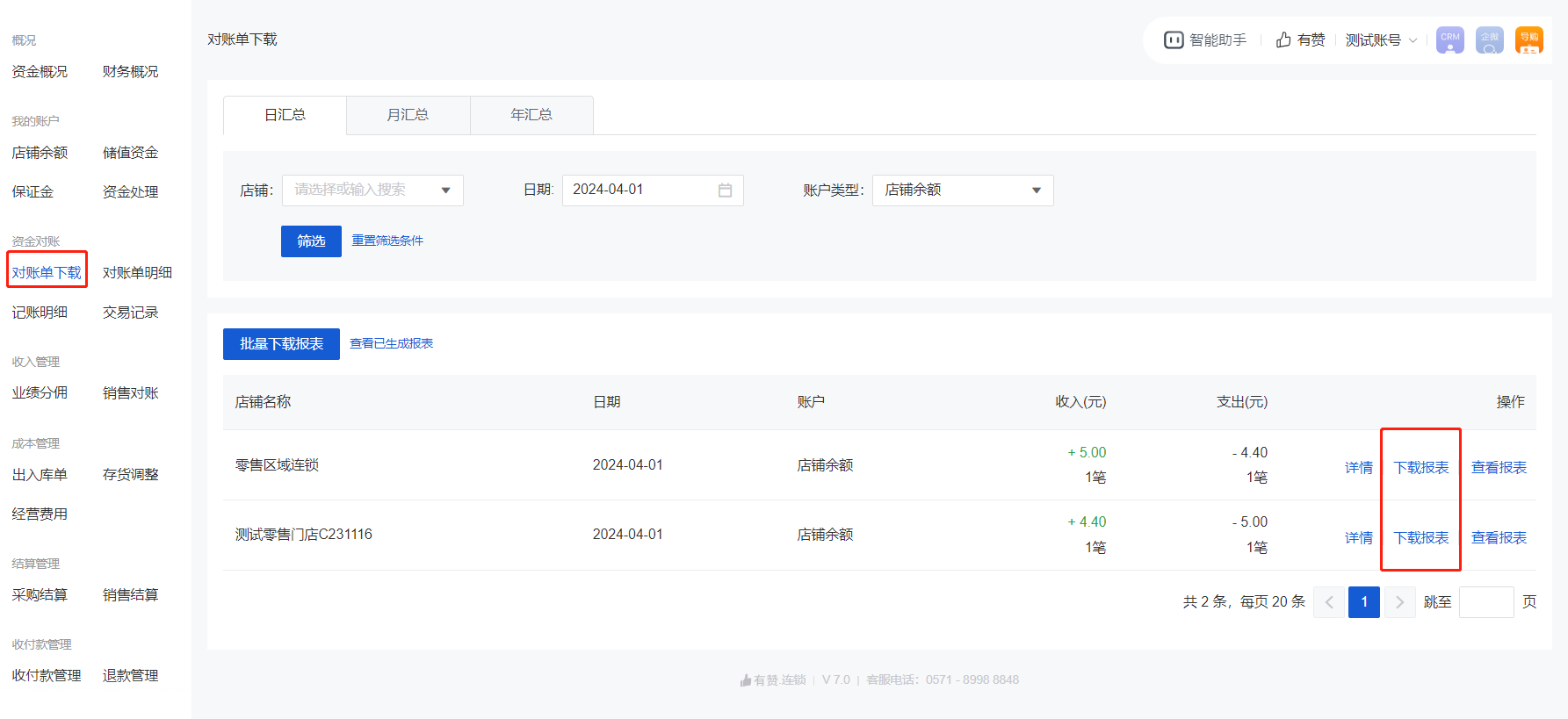Viewport: 1568px width, 719px height.
Task: Open 业绩分佣 in sidebar
Action: pos(40,393)
